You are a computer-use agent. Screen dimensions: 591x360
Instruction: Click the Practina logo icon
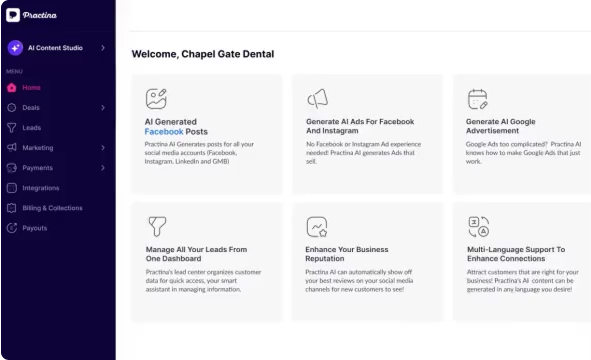13,15
